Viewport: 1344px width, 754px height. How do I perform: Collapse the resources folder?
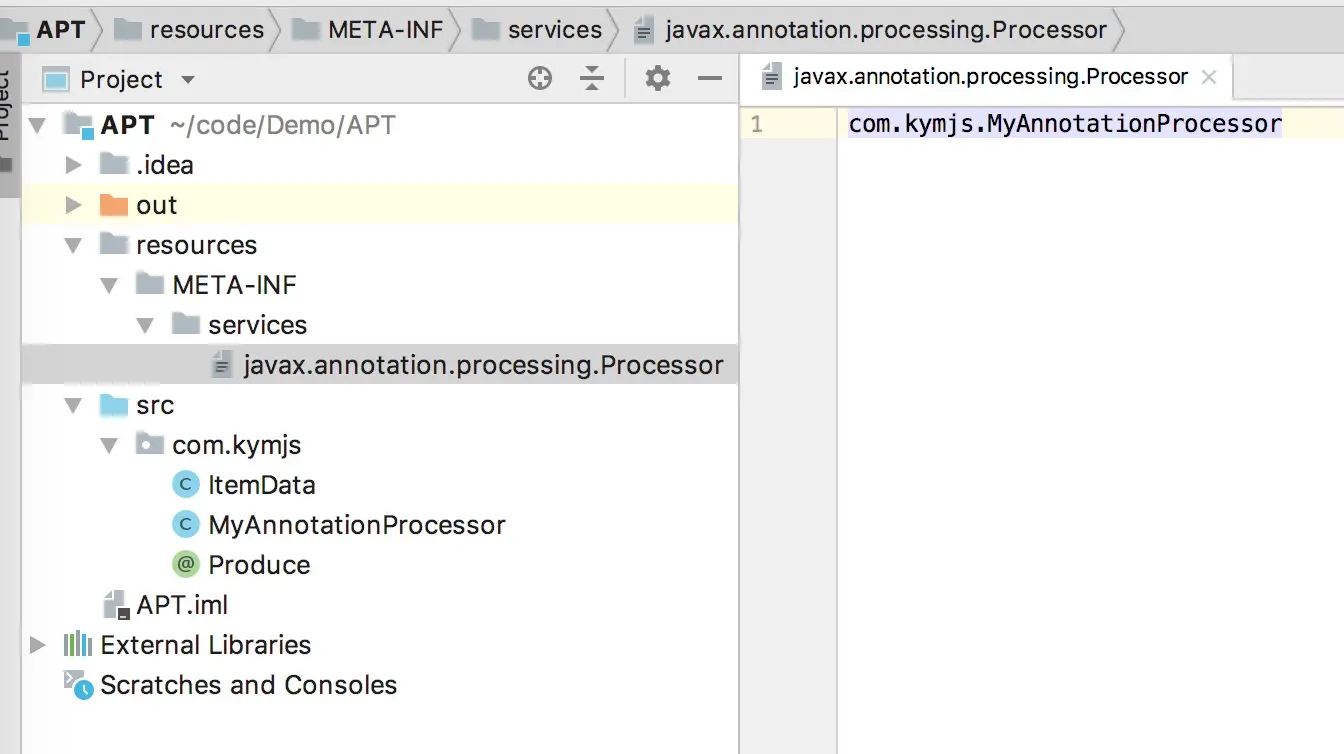(x=73, y=245)
